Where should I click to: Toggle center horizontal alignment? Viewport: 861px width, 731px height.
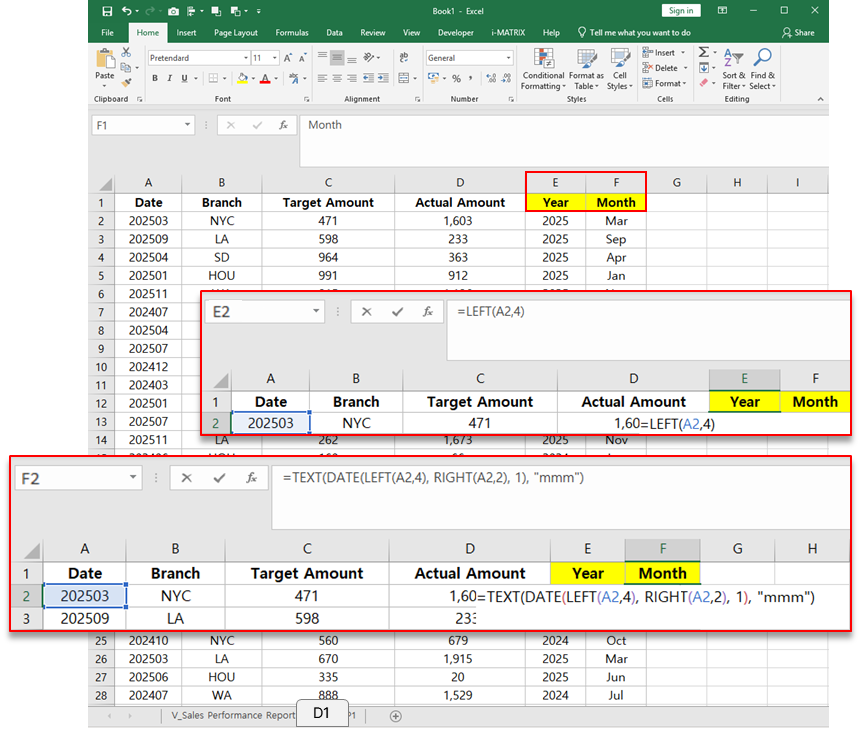point(337,77)
